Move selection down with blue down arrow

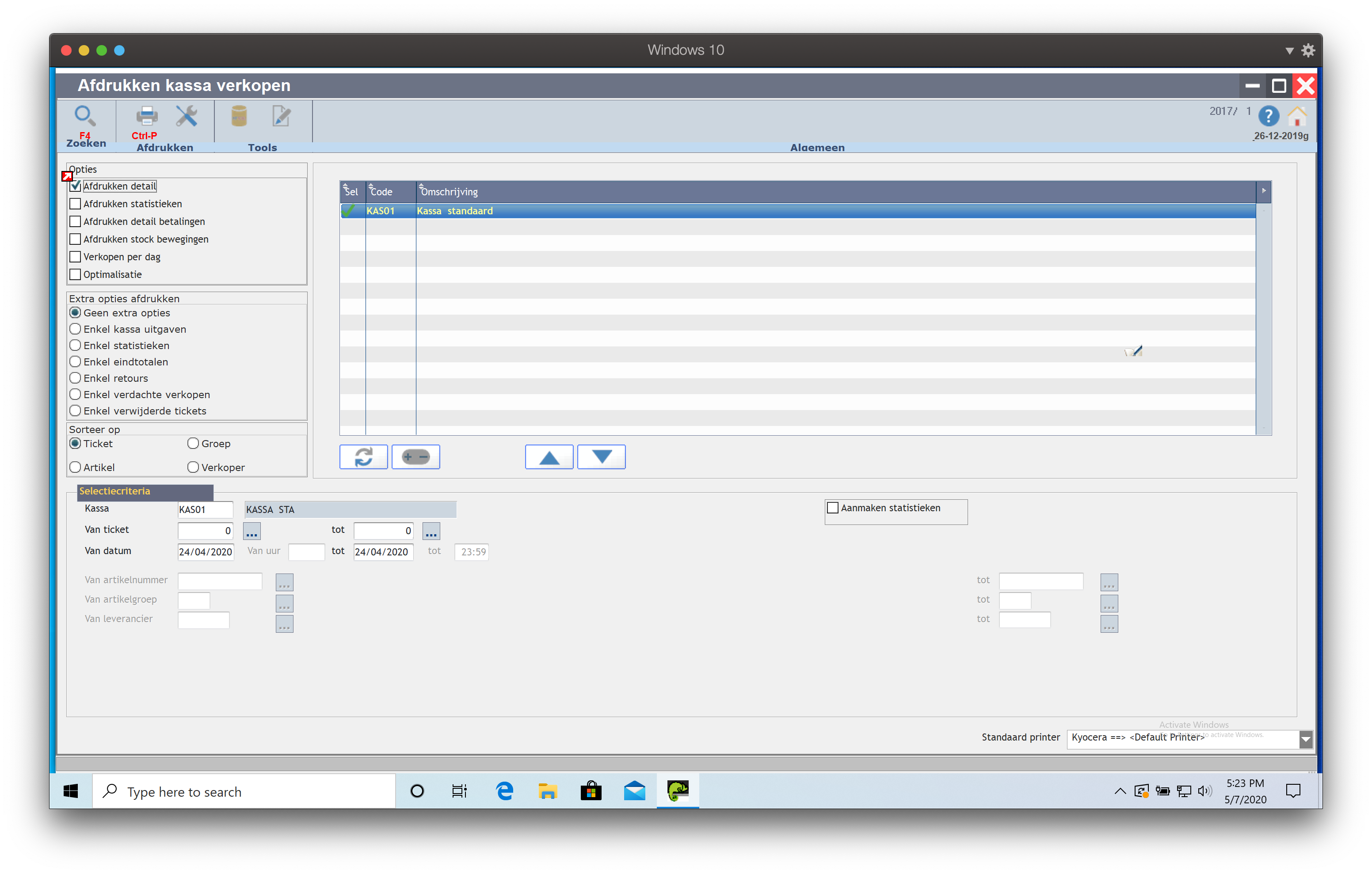[601, 457]
